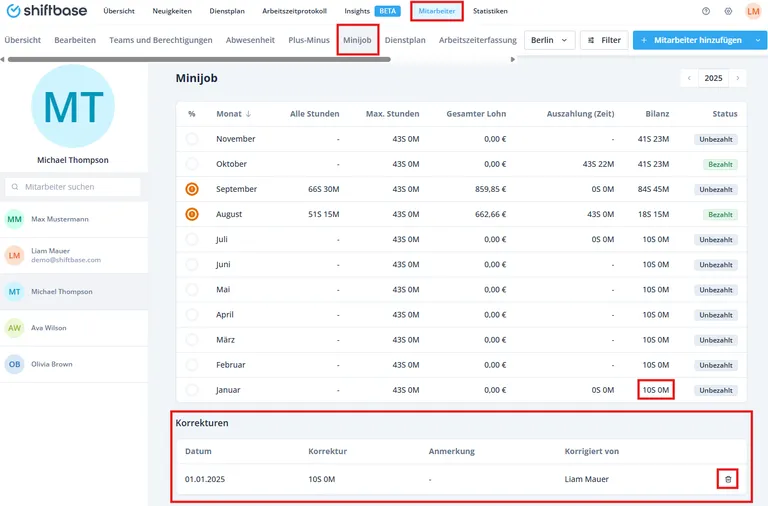Select the November row radio circle
The height and width of the screenshot is (506, 768).
coord(192,139)
